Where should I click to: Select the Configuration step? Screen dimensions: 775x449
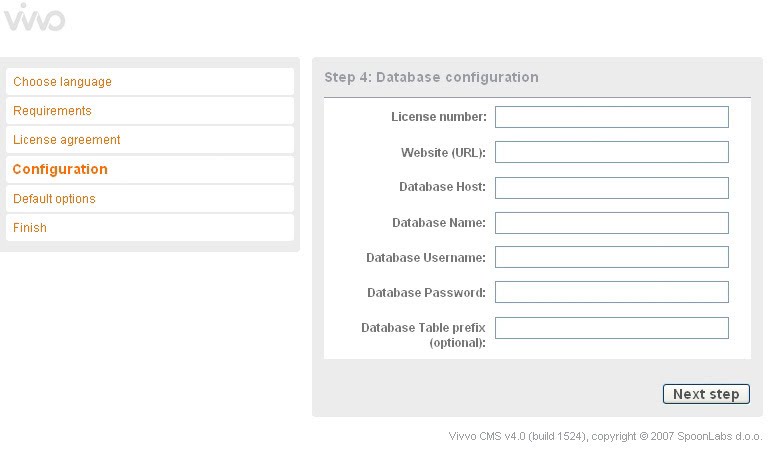[60, 169]
